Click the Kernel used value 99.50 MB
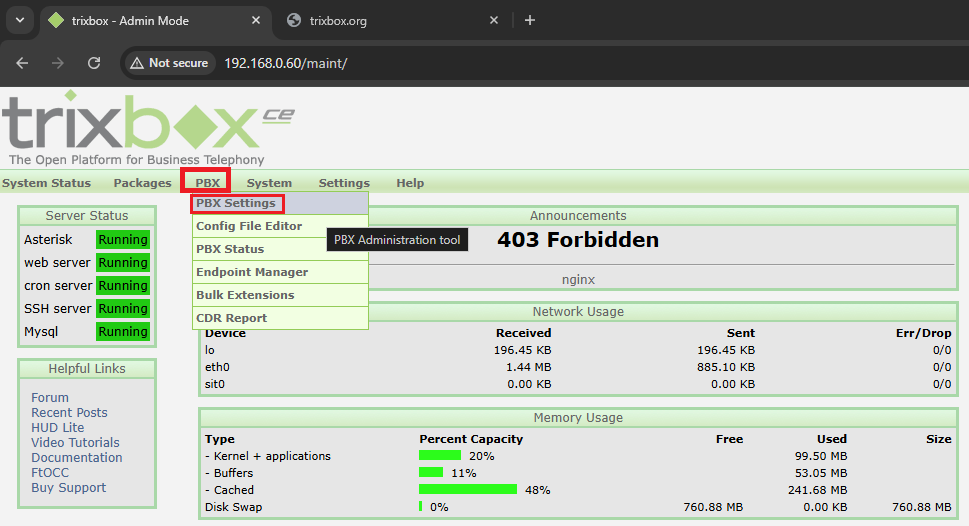This screenshot has height=526, width=969. pyautogui.click(x=821, y=456)
